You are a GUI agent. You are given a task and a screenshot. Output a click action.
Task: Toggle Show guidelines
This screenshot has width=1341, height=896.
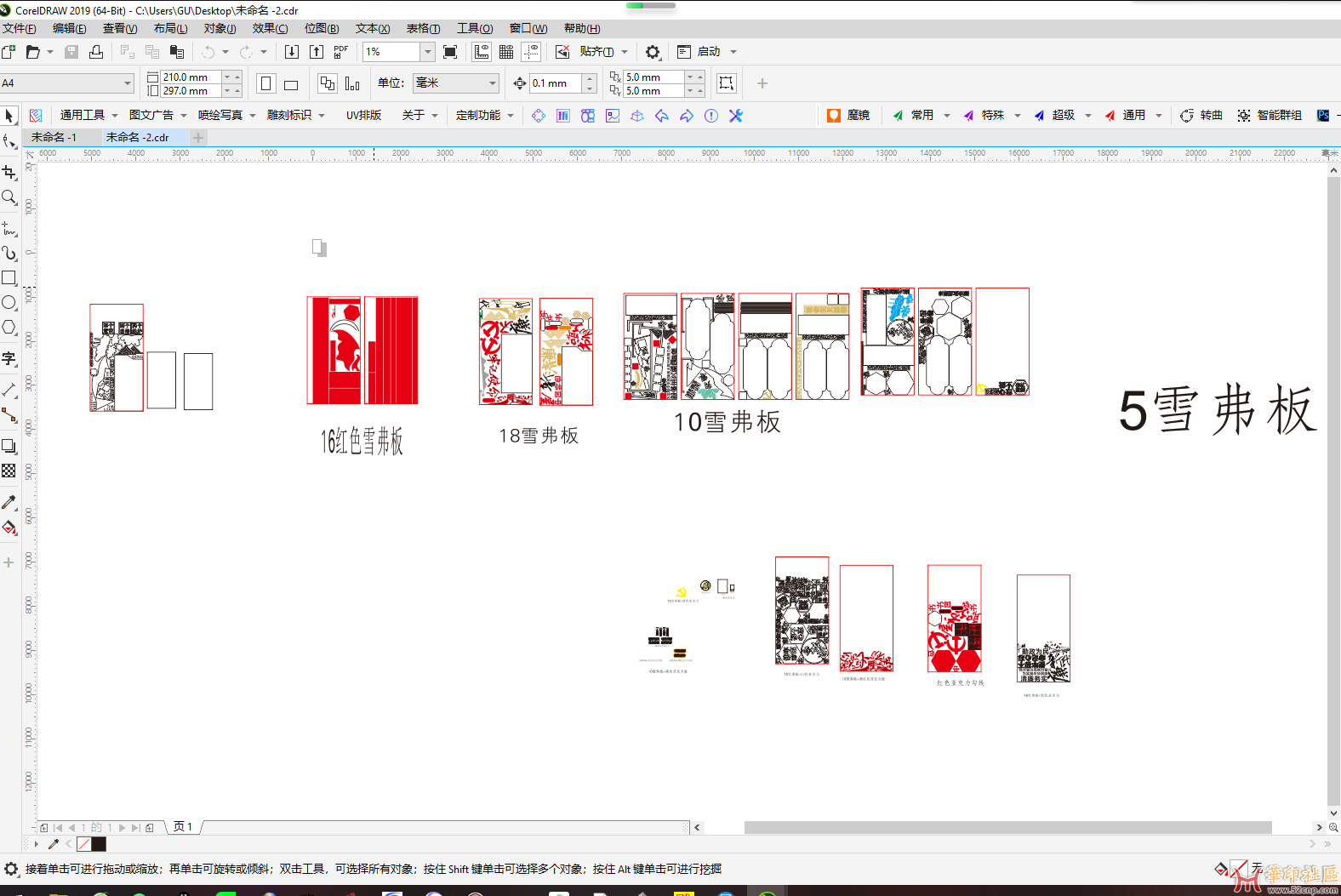531,52
